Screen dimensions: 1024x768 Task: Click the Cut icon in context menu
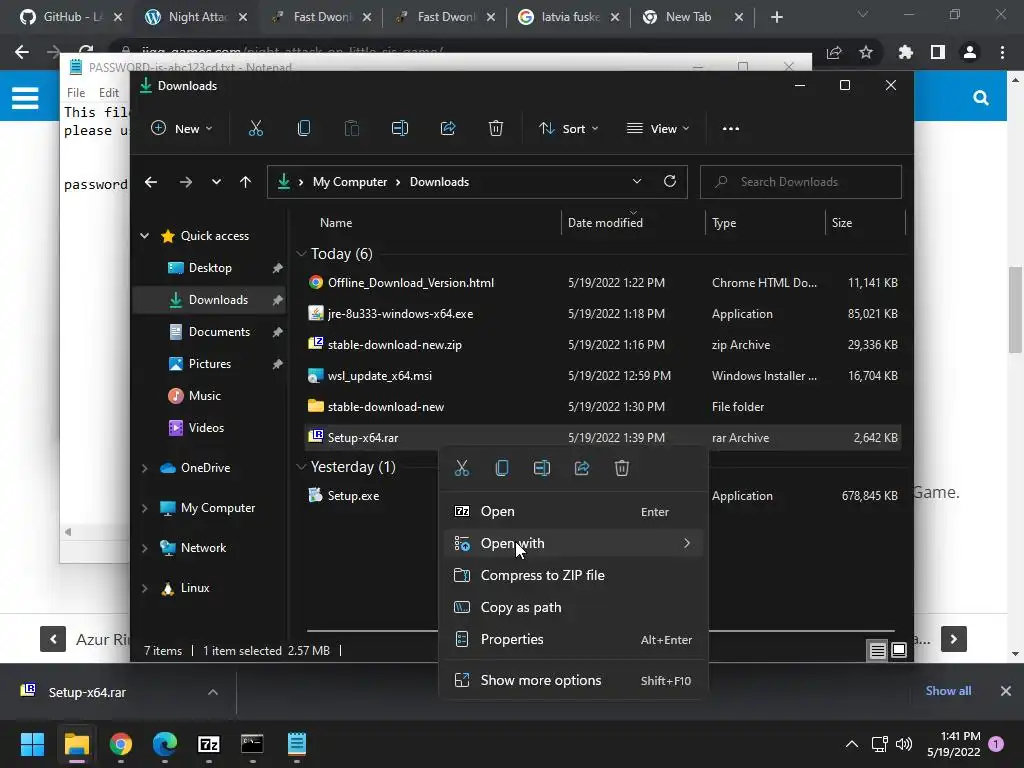(462, 468)
